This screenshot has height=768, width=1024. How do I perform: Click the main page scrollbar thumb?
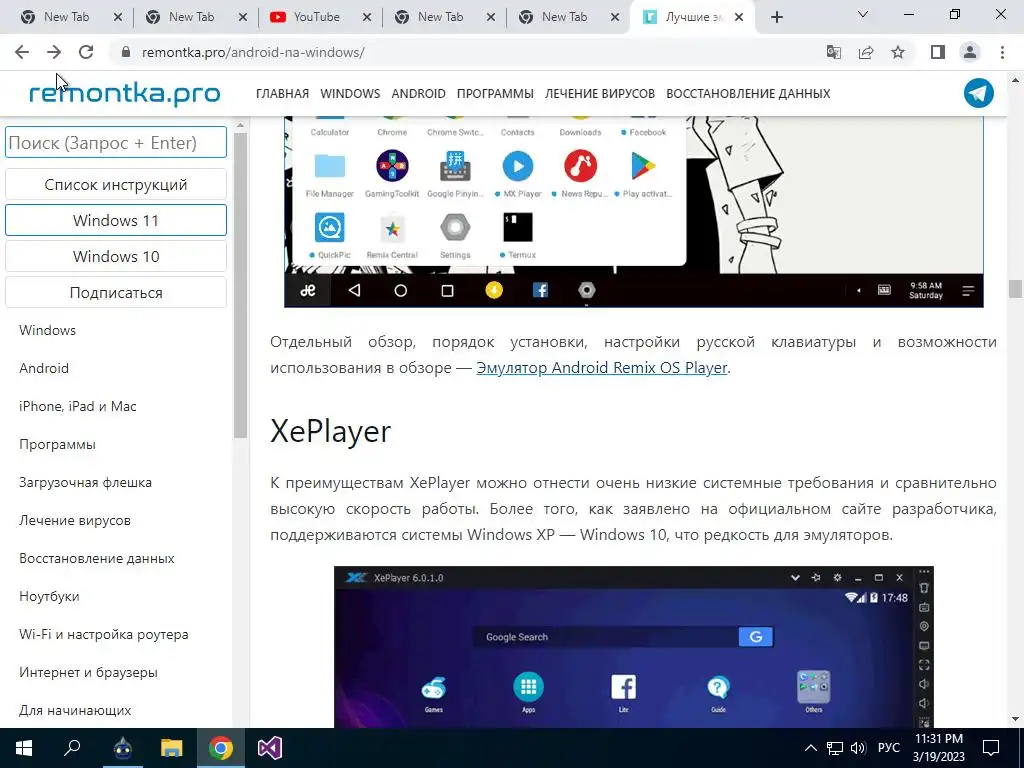point(1015,288)
